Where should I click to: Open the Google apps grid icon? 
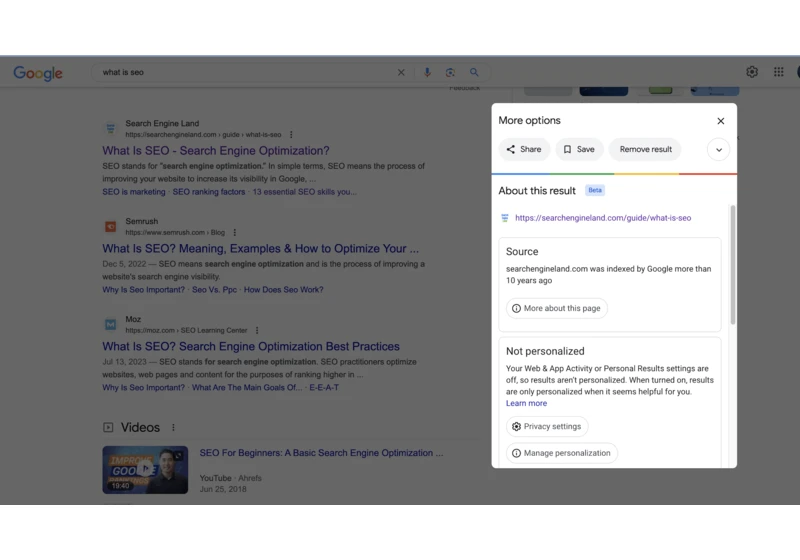pyautogui.click(x=779, y=72)
